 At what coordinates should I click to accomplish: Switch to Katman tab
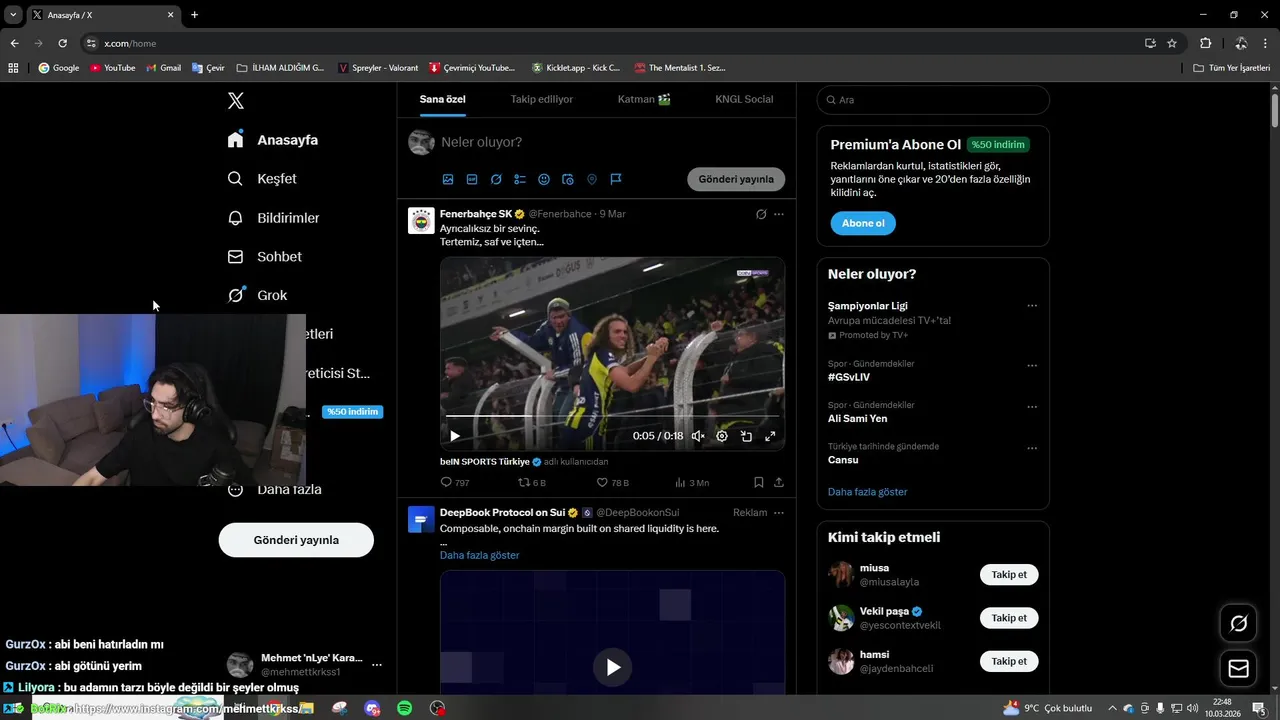(644, 99)
